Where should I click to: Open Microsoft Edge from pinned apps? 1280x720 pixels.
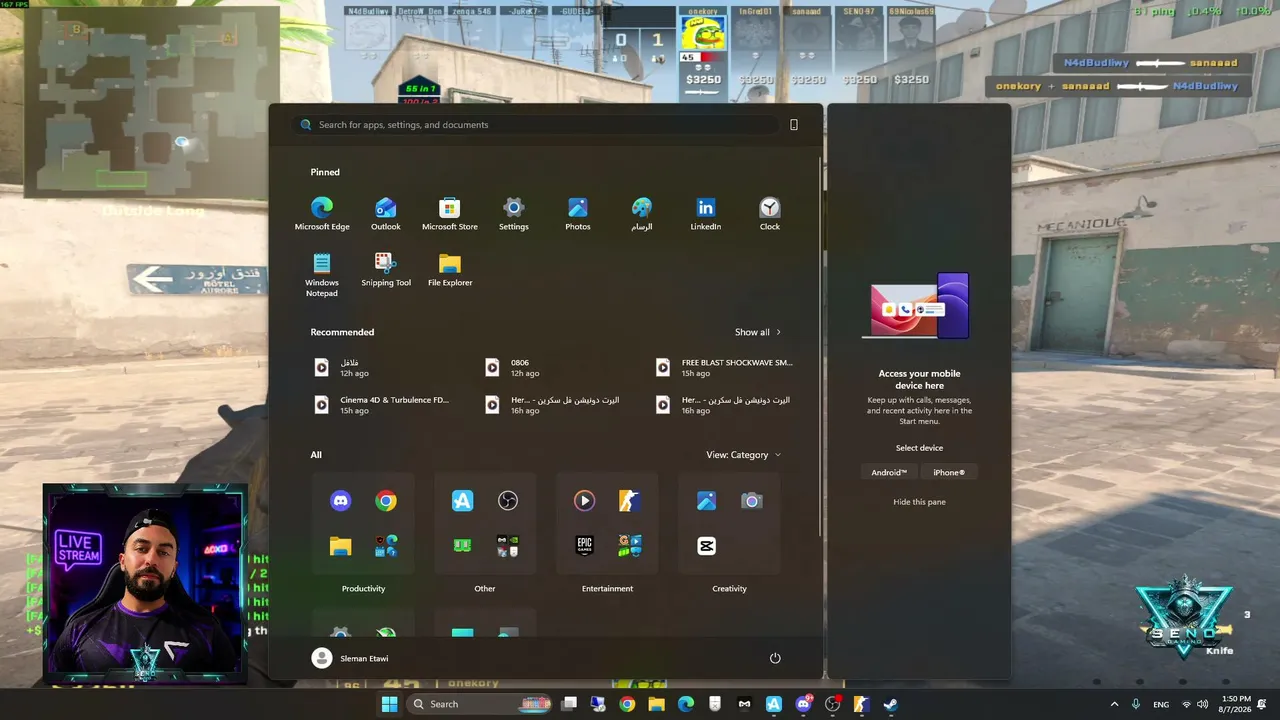pyautogui.click(x=322, y=213)
